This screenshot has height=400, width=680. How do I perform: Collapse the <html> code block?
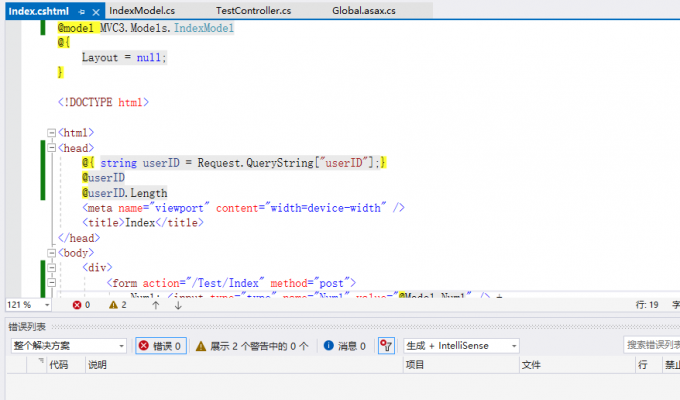51,133
